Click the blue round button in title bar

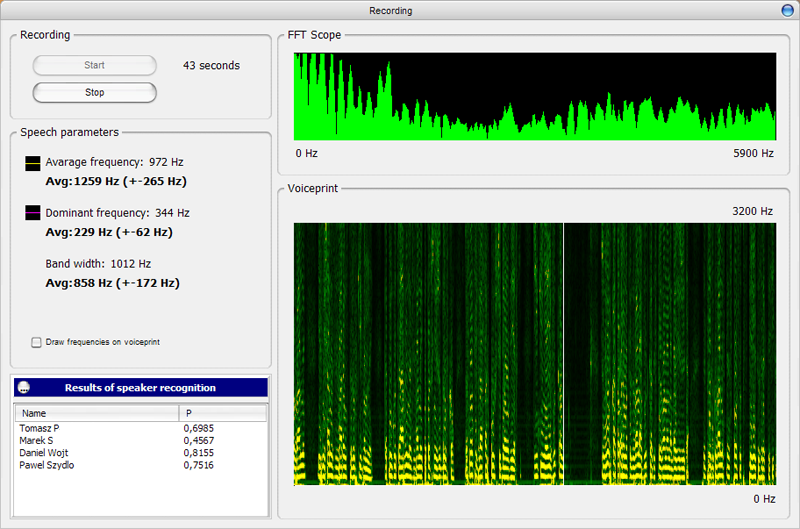pyautogui.click(x=787, y=10)
